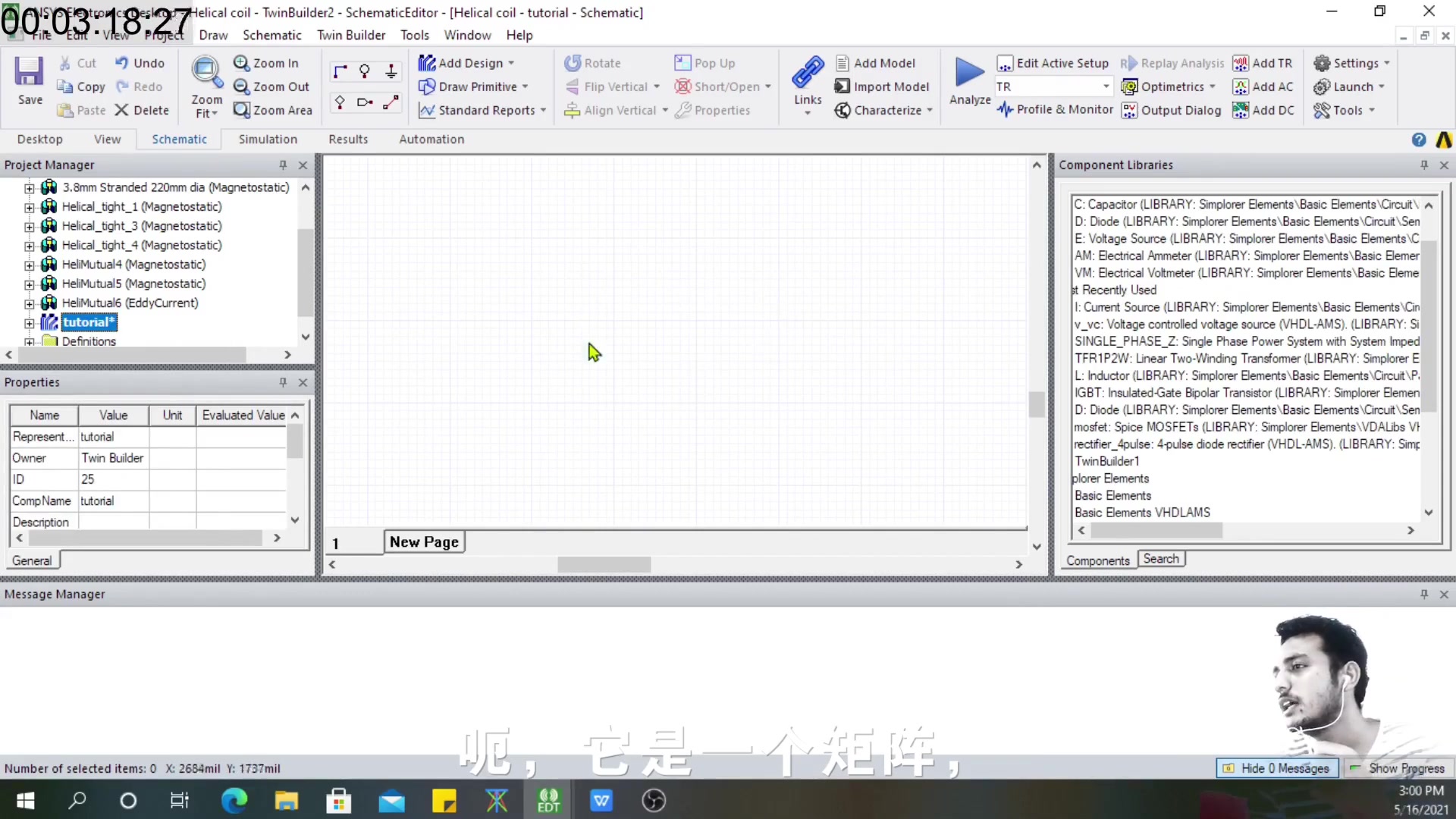Run Analyze on the active design
The height and width of the screenshot is (819, 1456).
click(968, 83)
